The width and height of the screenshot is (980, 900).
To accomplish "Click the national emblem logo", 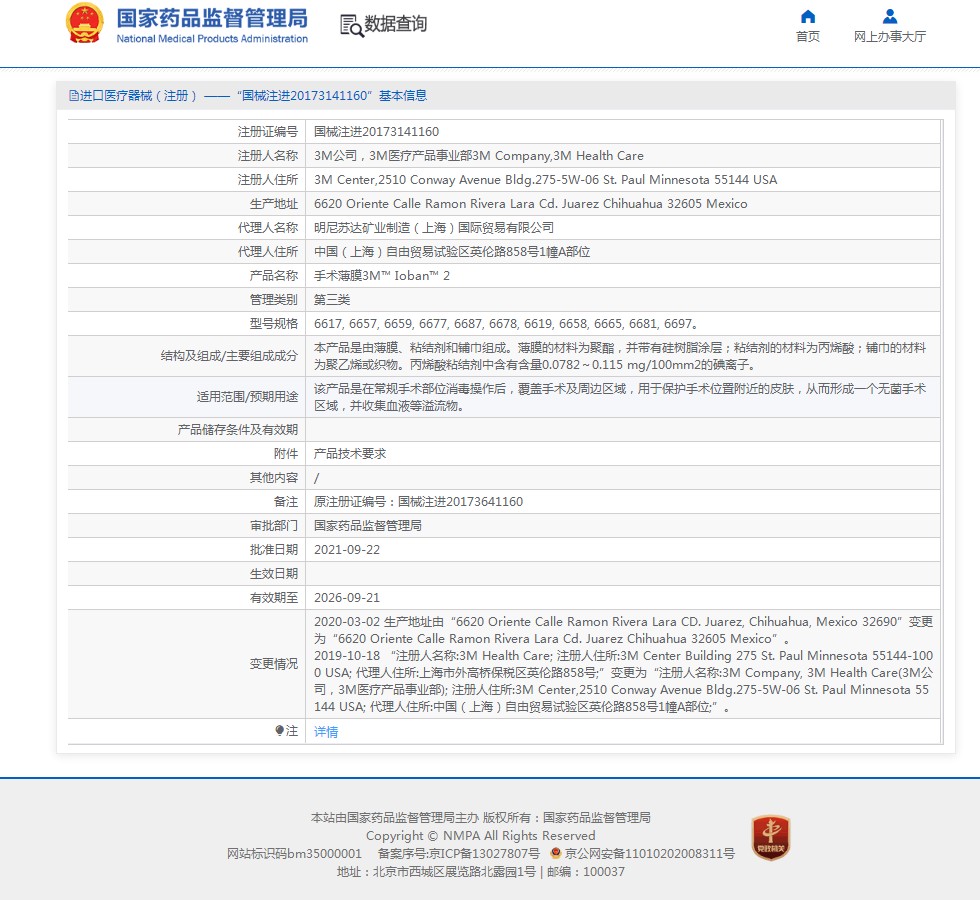I will pyautogui.click(x=84, y=23).
